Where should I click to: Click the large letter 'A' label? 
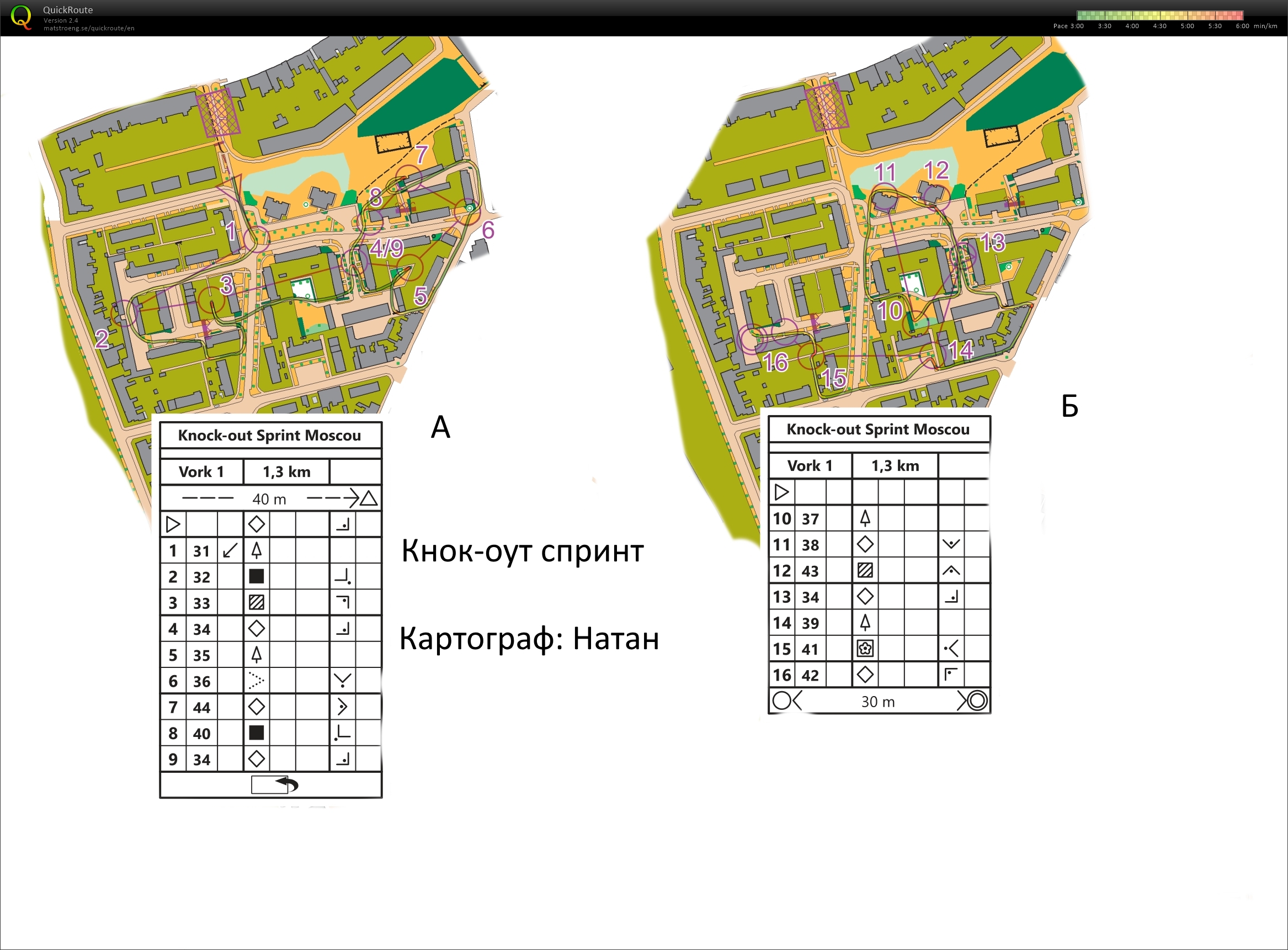click(x=440, y=427)
